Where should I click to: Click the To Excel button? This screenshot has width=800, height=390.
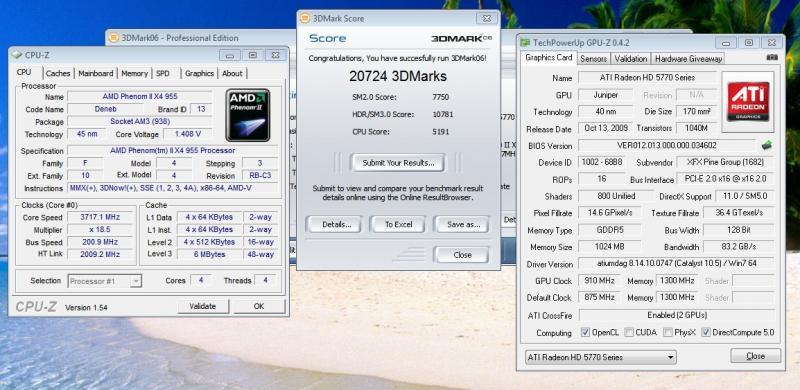(398, 225)
